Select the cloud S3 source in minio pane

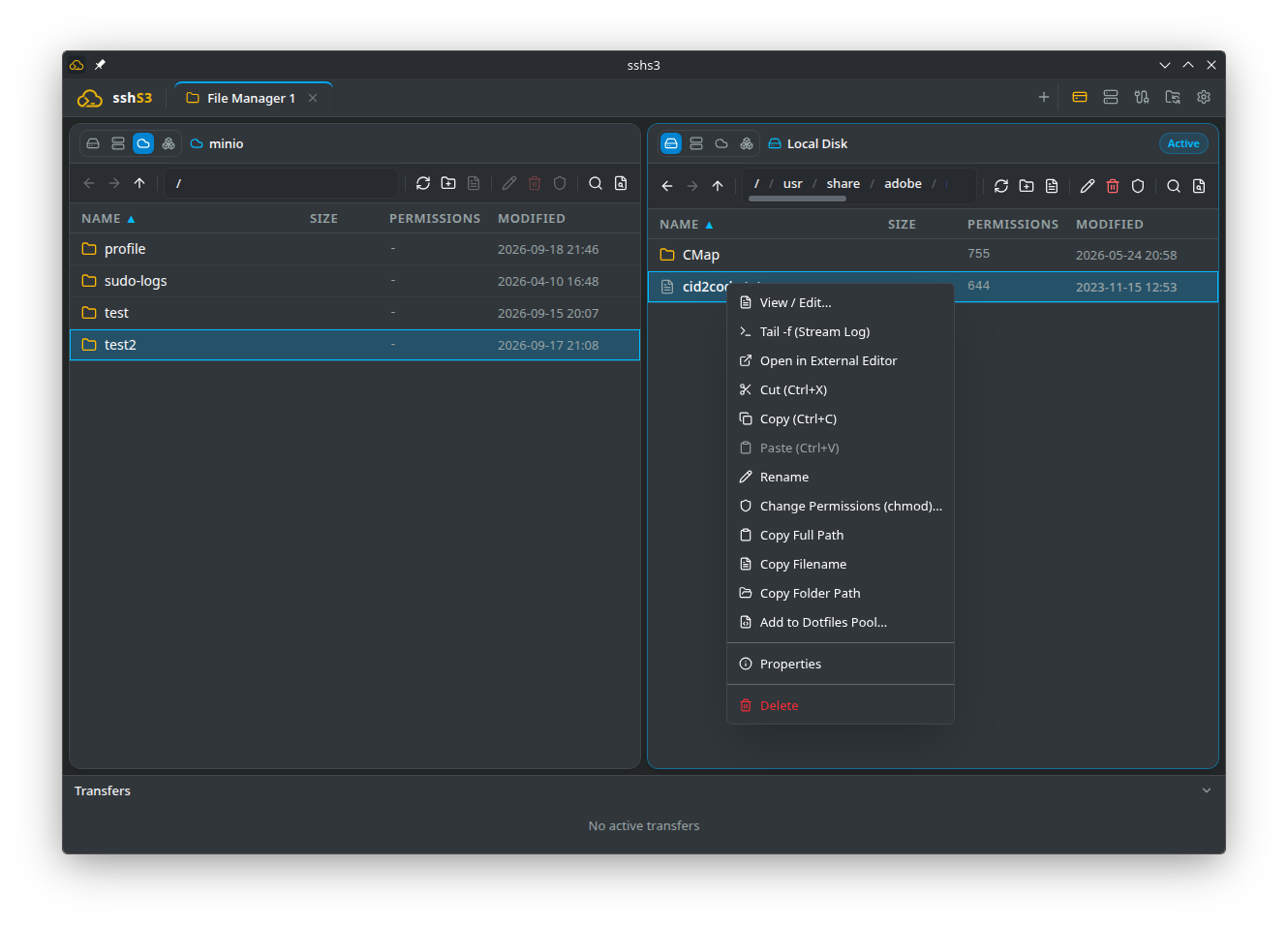pyautogui.click(x=143, y=143)
